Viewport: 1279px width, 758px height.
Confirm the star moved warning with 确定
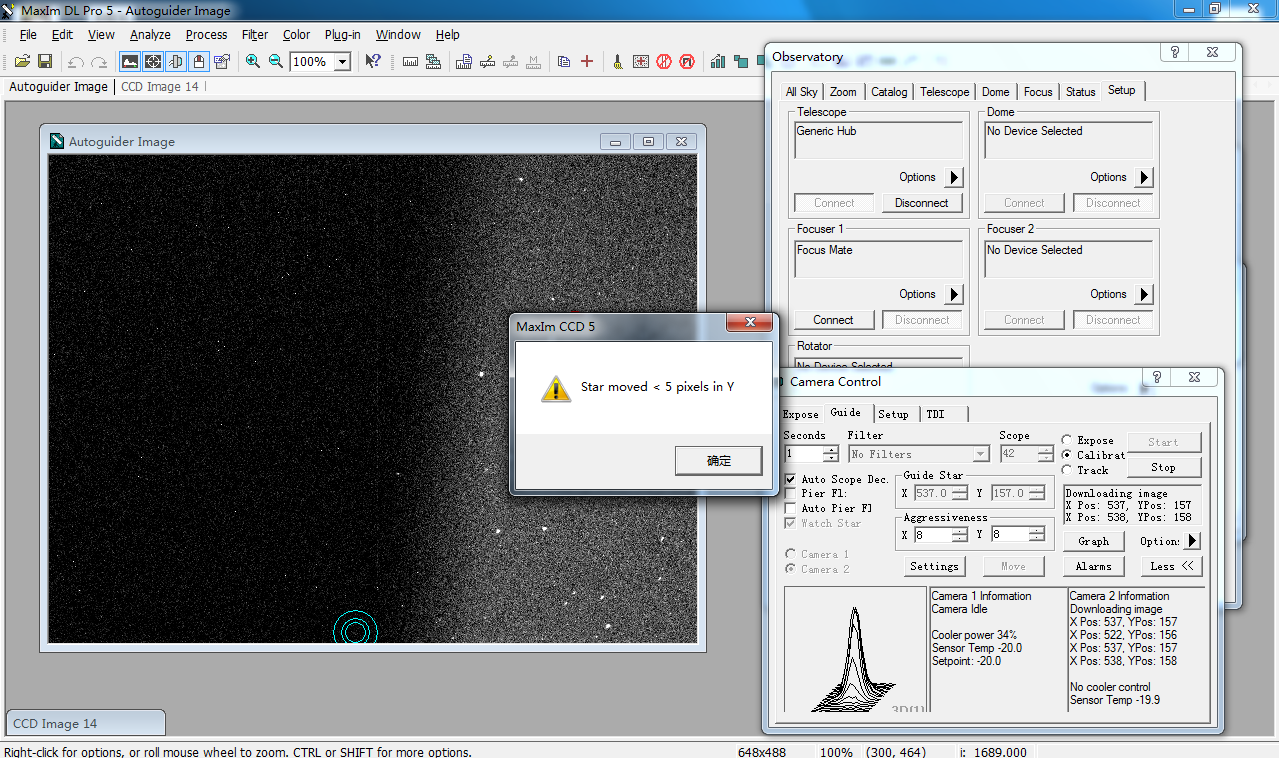coord(719,461)
